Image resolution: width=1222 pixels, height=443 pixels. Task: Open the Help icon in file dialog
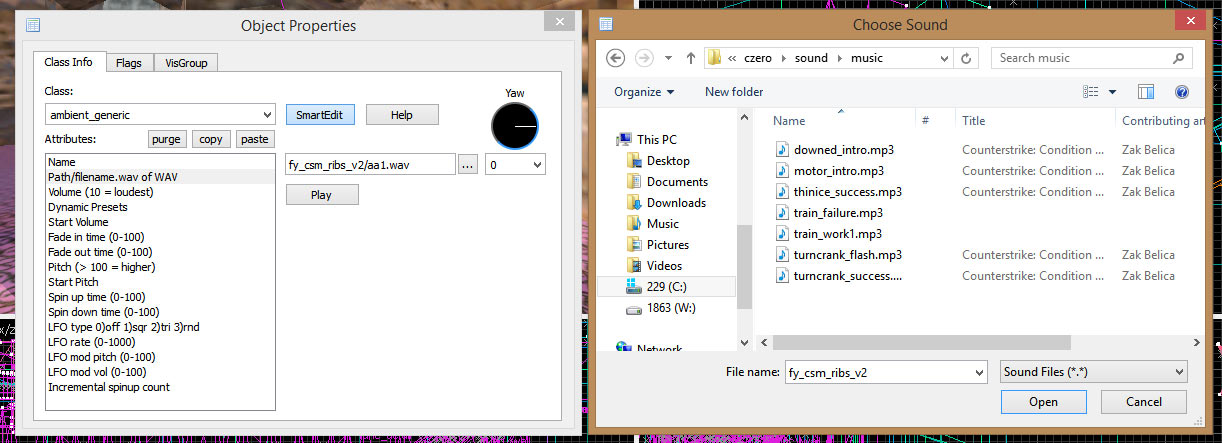tap(1181, 92)
